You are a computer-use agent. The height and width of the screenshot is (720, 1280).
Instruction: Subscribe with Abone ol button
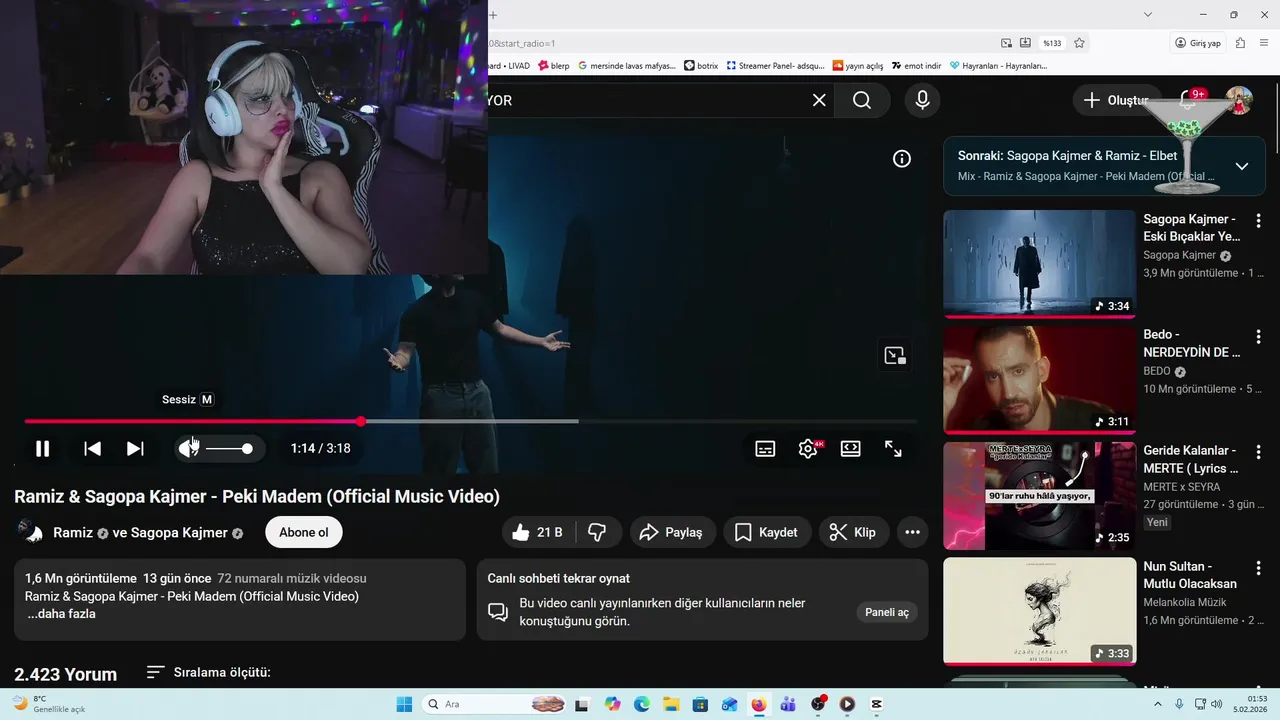point(304,533)
